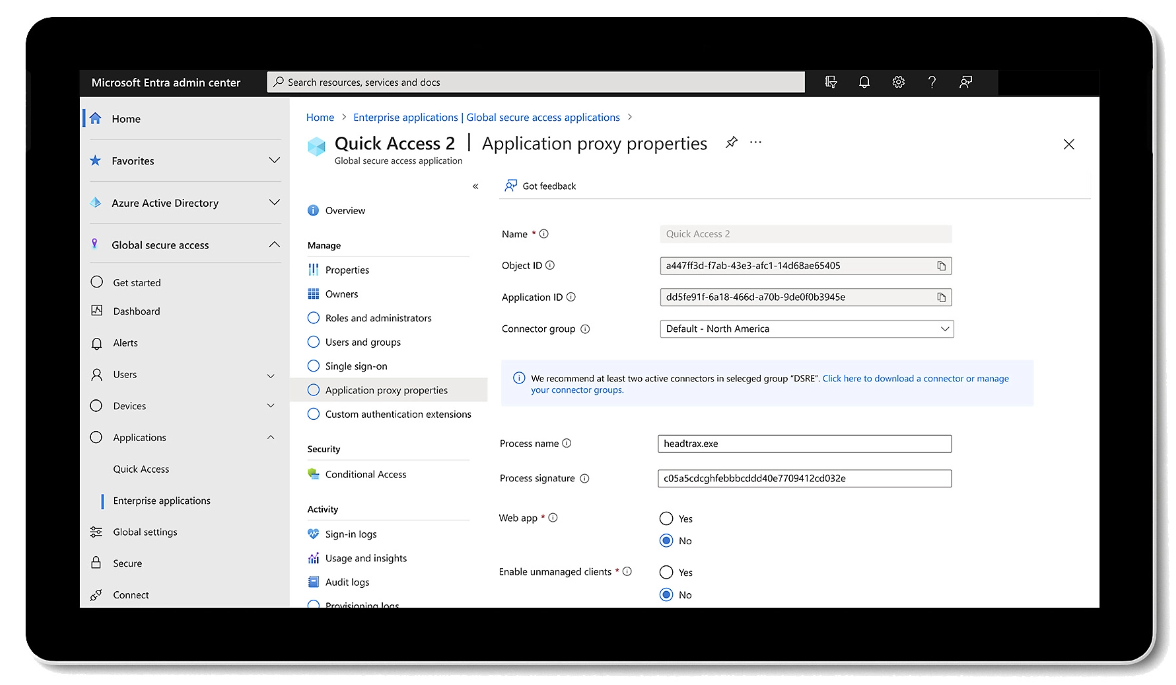Copy the Application ID to clipboard
The height and width of the screenshot is (685, 1176).
(x=941, y=297)
